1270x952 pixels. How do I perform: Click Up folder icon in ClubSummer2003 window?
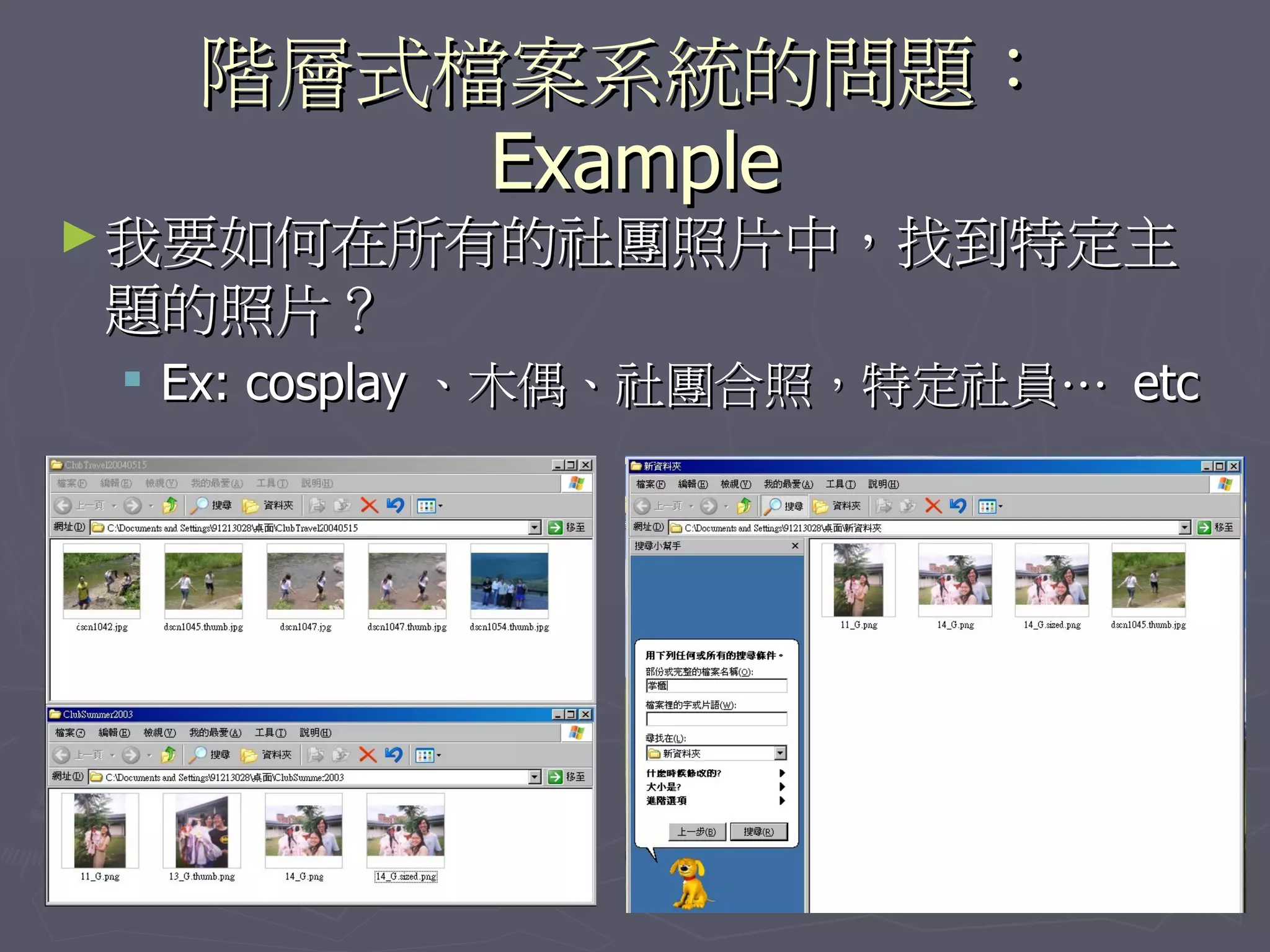tap(168, 755)
